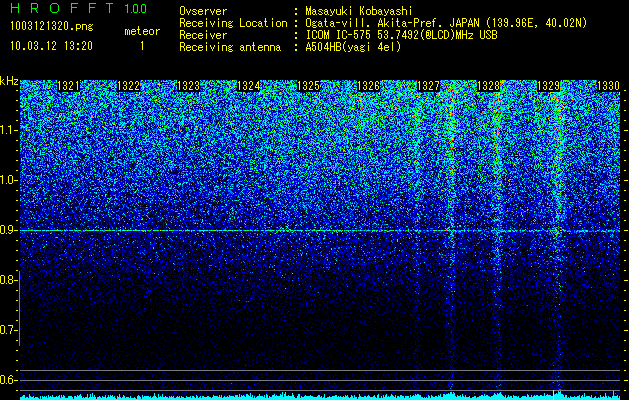This screenshot has height=400, width=629.
Task: Click the vertical echo streak after 1327
Action: [452, 237]
